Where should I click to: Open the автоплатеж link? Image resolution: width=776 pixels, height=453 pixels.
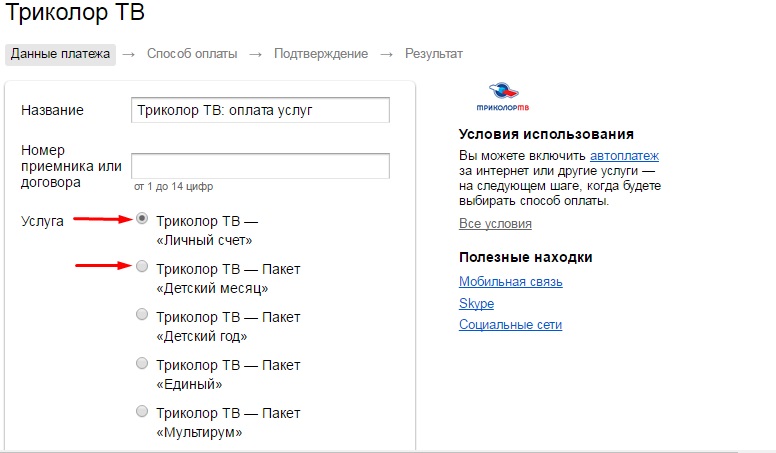click(x=624, y=156)
